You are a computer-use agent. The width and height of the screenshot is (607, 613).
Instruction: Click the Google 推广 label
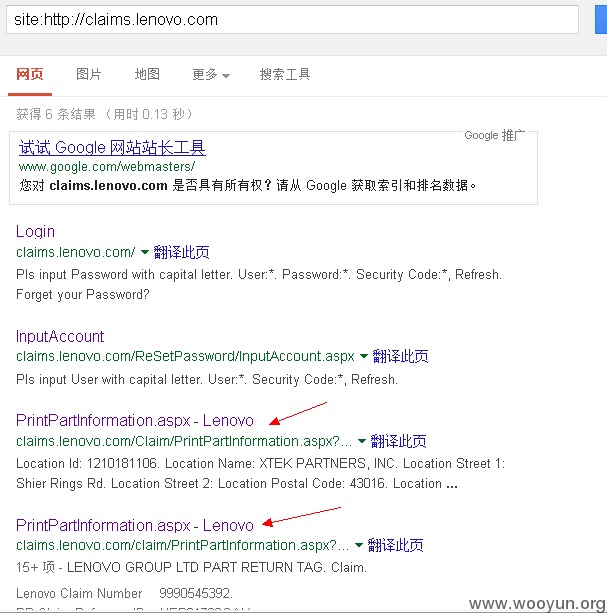[494, 135]
